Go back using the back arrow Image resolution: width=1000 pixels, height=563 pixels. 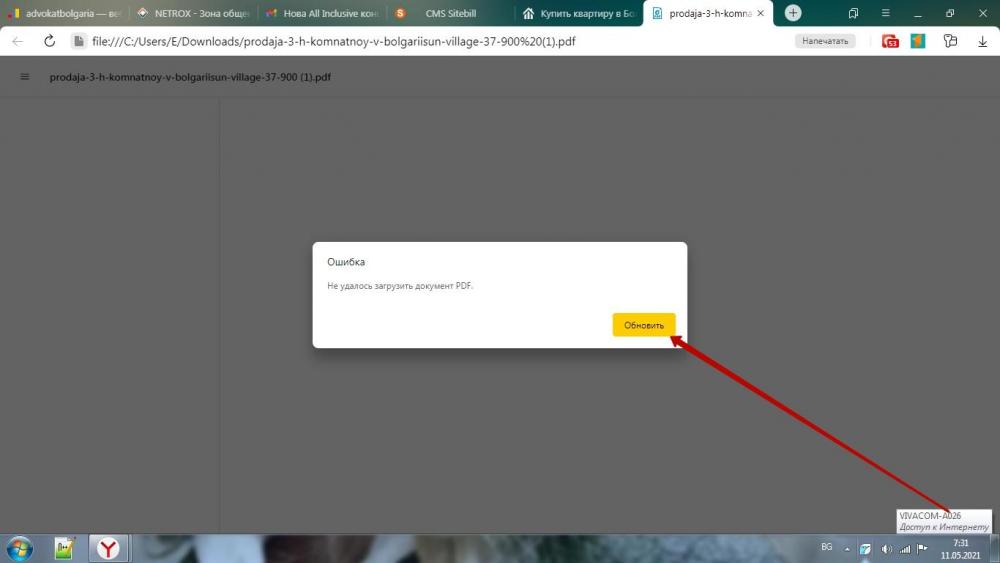(x=18, y=41)
